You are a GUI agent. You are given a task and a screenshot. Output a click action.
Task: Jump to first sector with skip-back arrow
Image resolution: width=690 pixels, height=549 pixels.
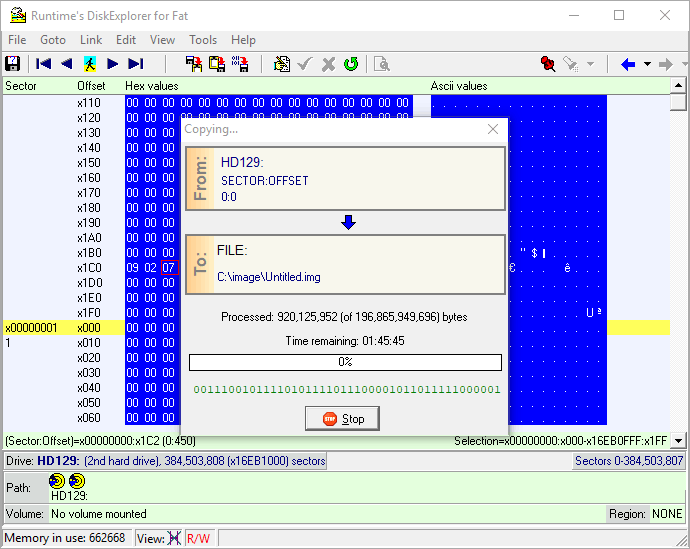click(x=44, y=64)
